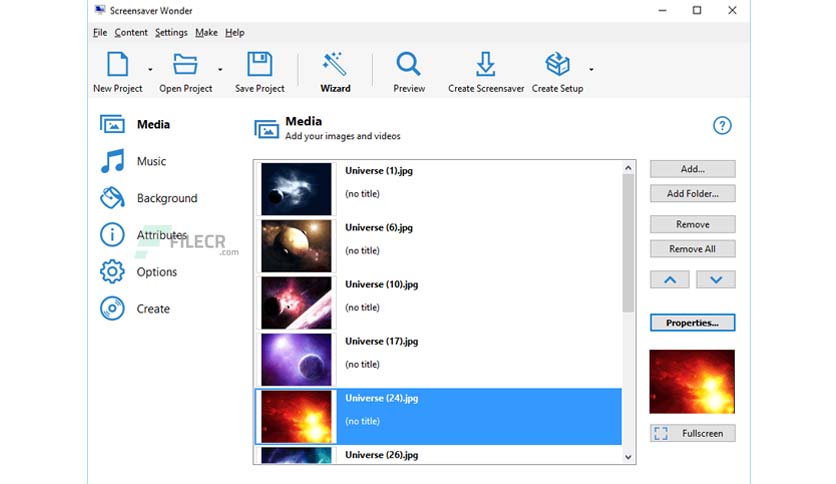This screenshot has width=836, height=484.
Task: Click the Fullscreen preview button
Action: pos(693,433)
